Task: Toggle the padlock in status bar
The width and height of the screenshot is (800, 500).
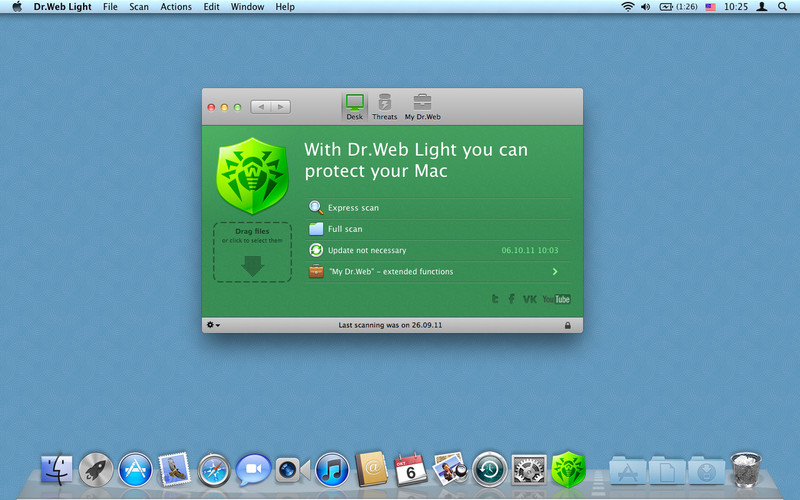Action: [567, 325]
